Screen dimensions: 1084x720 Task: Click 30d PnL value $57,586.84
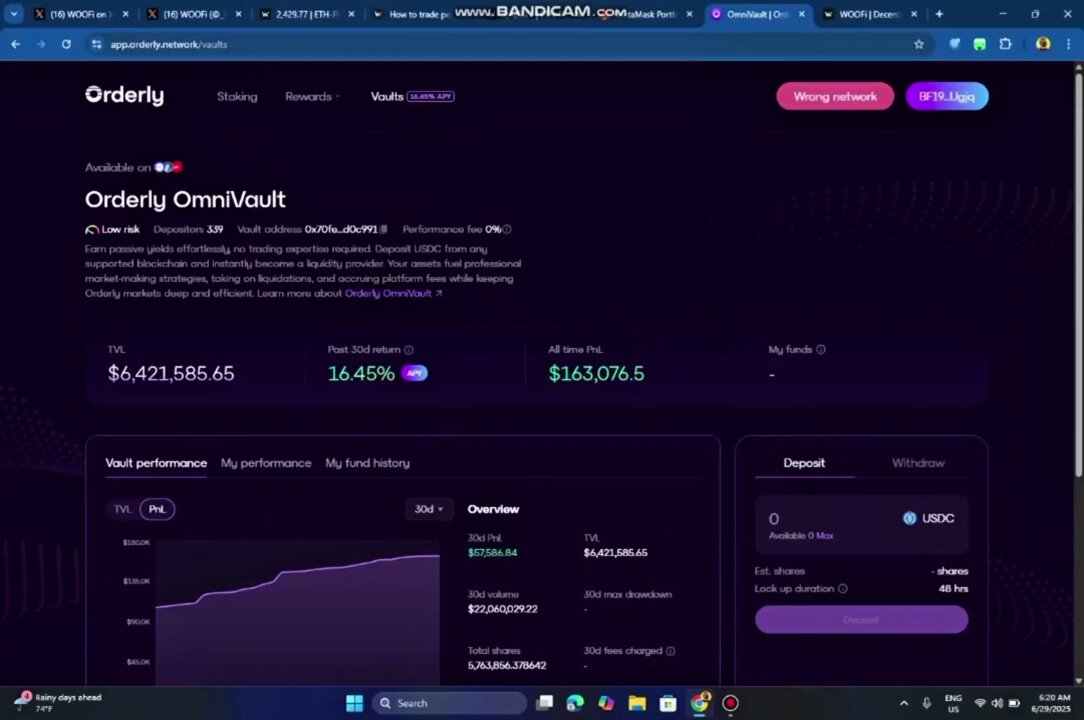[x=492, y=553]
